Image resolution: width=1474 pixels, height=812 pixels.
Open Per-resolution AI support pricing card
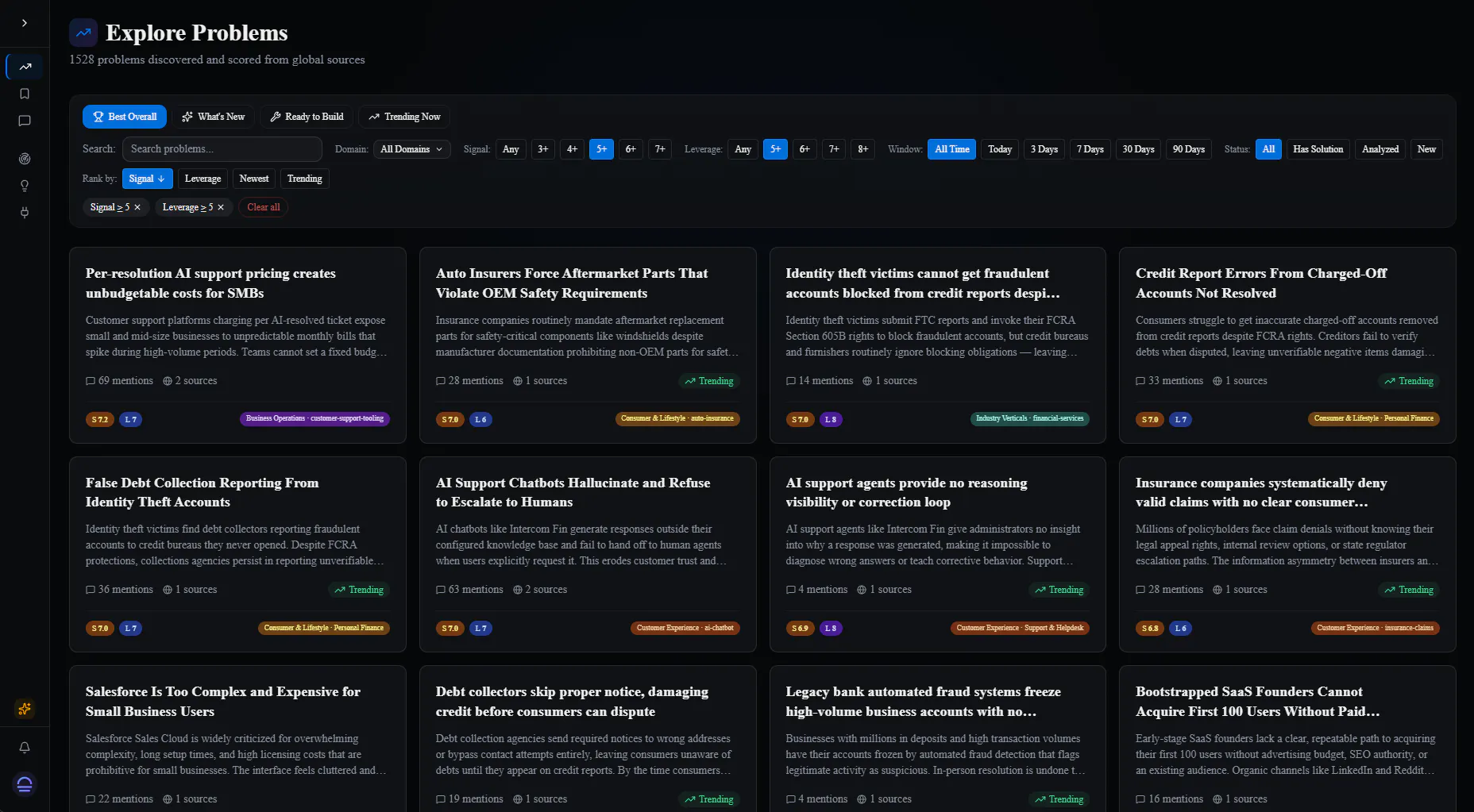(x=237, y=345)
